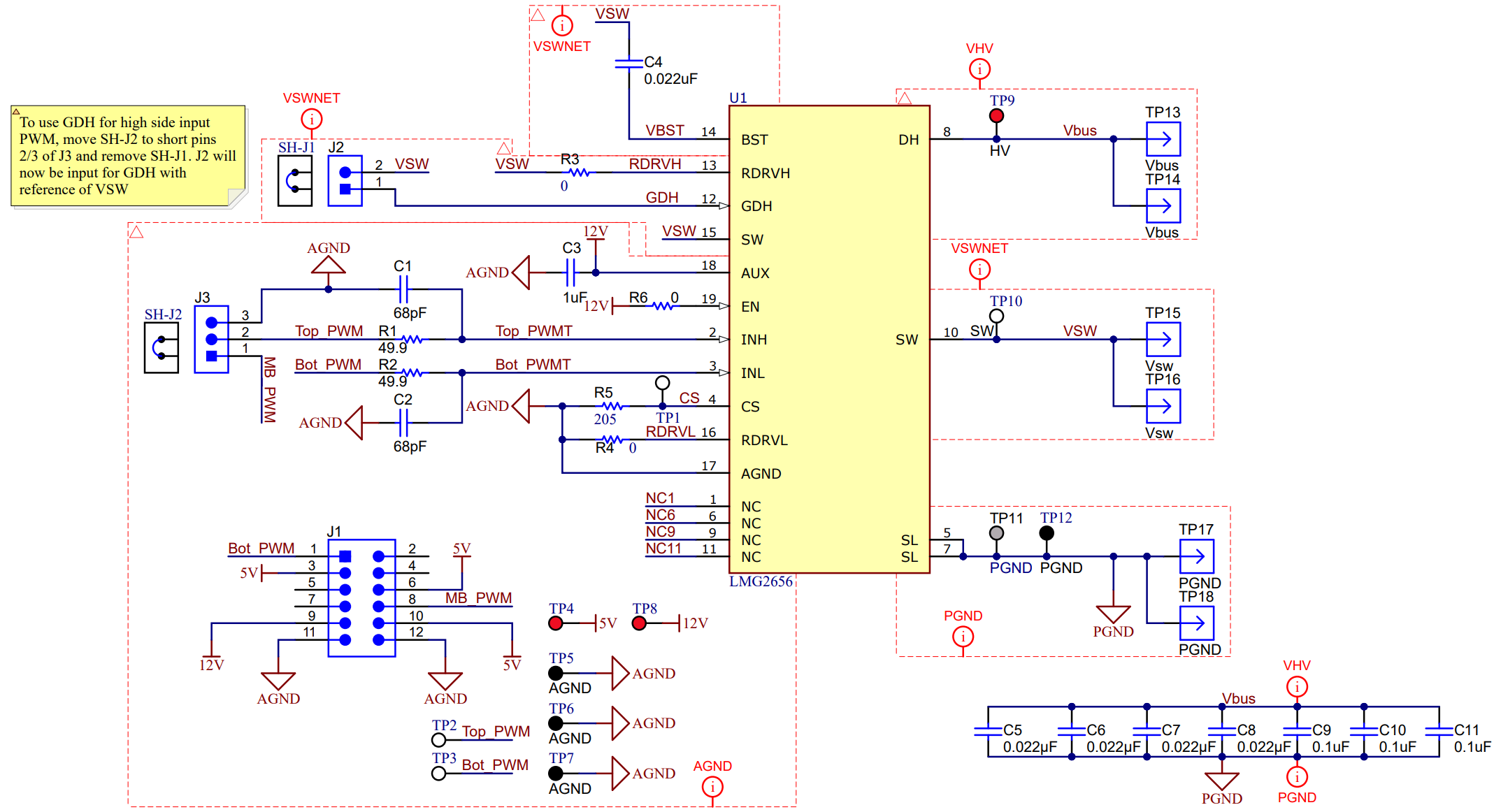Screen dimensions: 1494x812
Task: Select the J1 12-pin header connector
Action: point(361,597)
